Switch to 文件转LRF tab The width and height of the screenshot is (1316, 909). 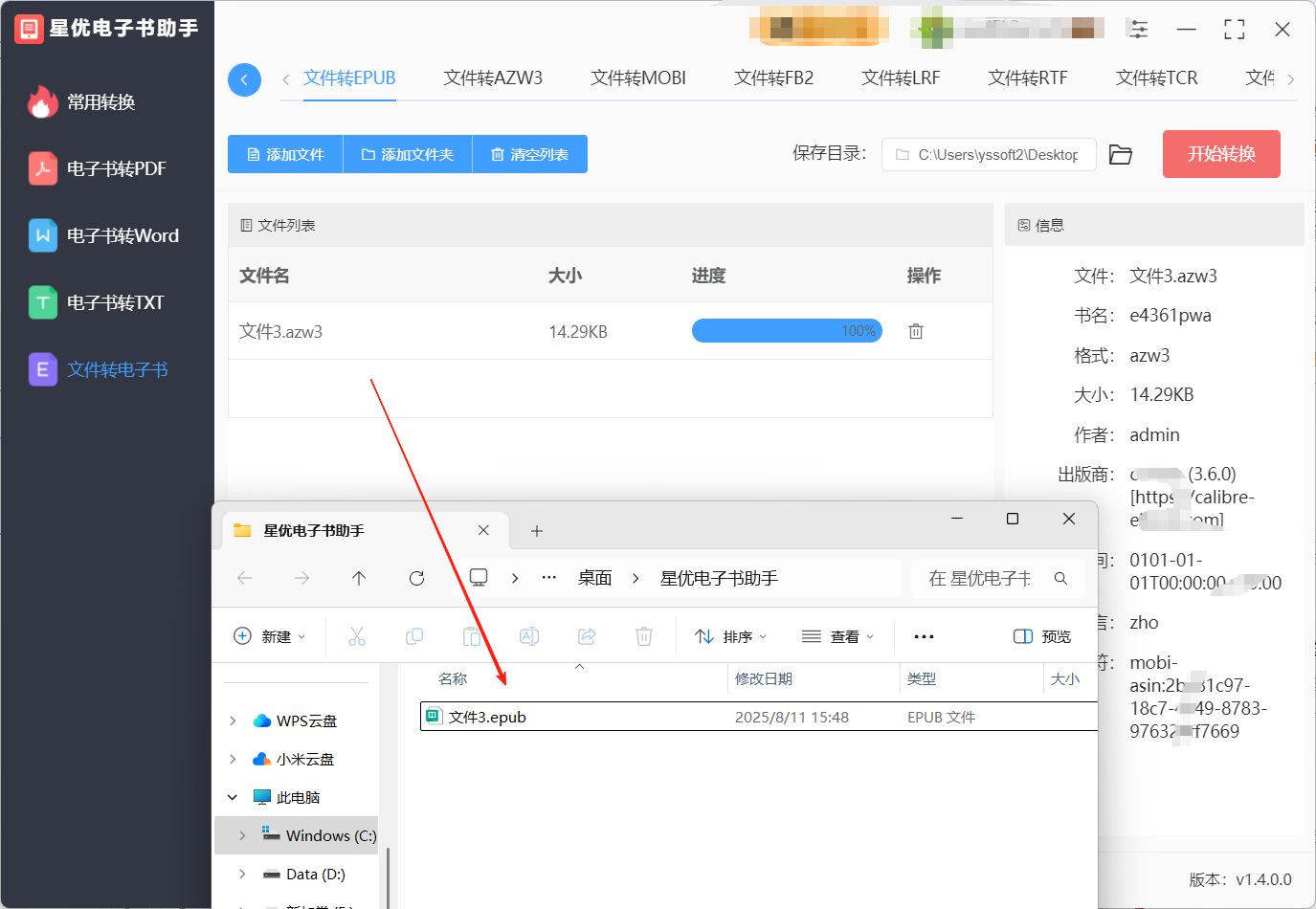(x=901, y=78)
